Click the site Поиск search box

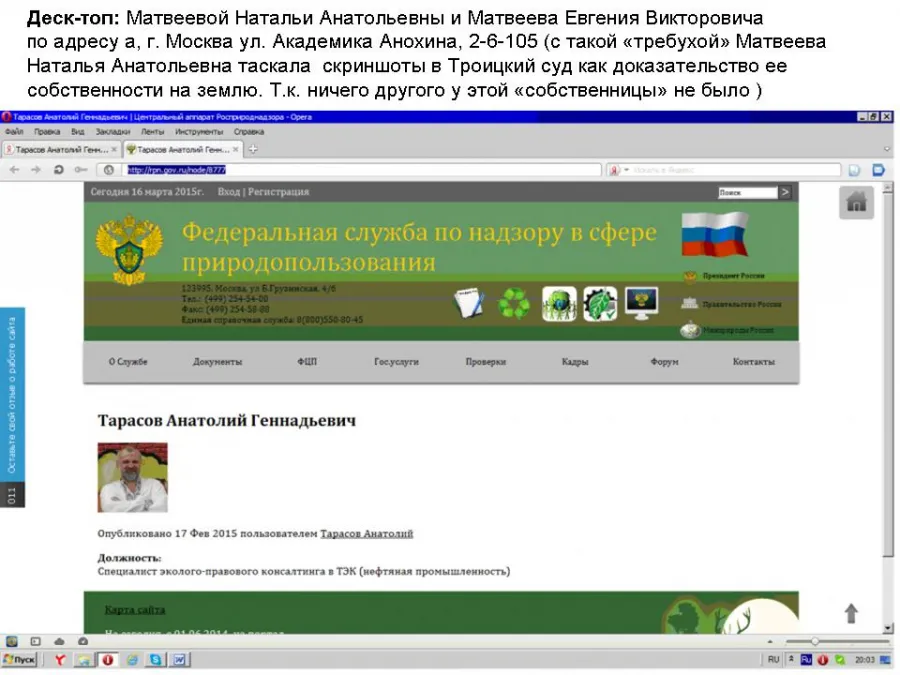click(747, 193)
